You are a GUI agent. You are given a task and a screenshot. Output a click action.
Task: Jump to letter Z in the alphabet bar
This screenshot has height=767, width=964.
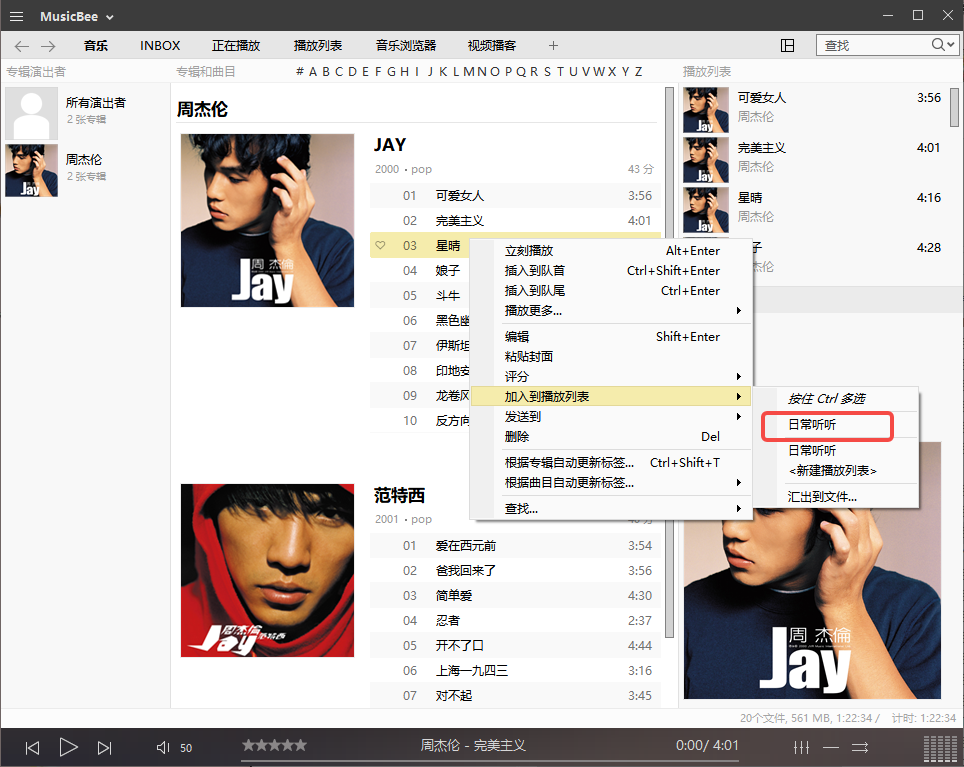click(638, 71)
